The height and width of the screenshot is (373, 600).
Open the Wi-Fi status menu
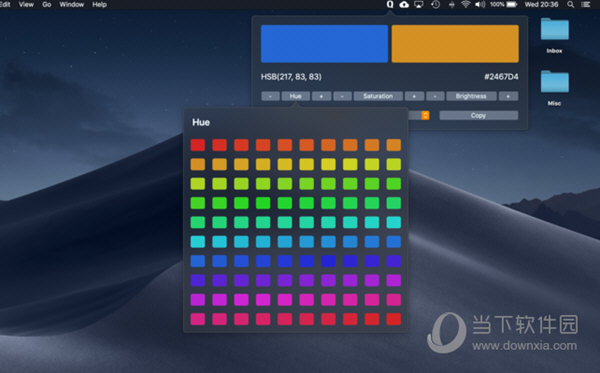pos(466,5)
